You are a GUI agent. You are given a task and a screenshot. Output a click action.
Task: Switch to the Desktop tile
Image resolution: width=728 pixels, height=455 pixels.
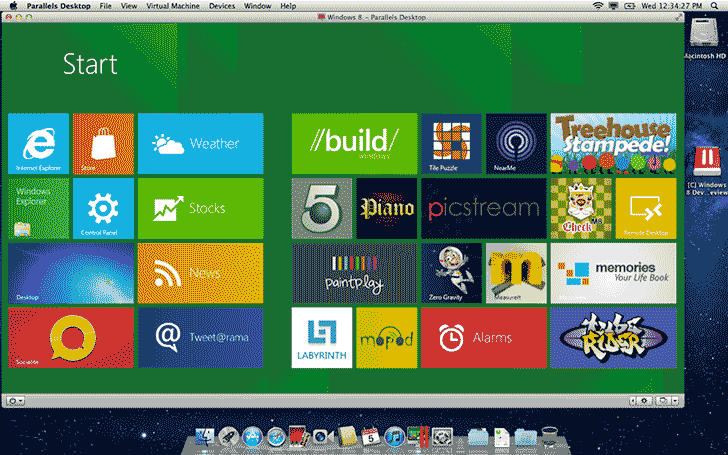[71, 273]
